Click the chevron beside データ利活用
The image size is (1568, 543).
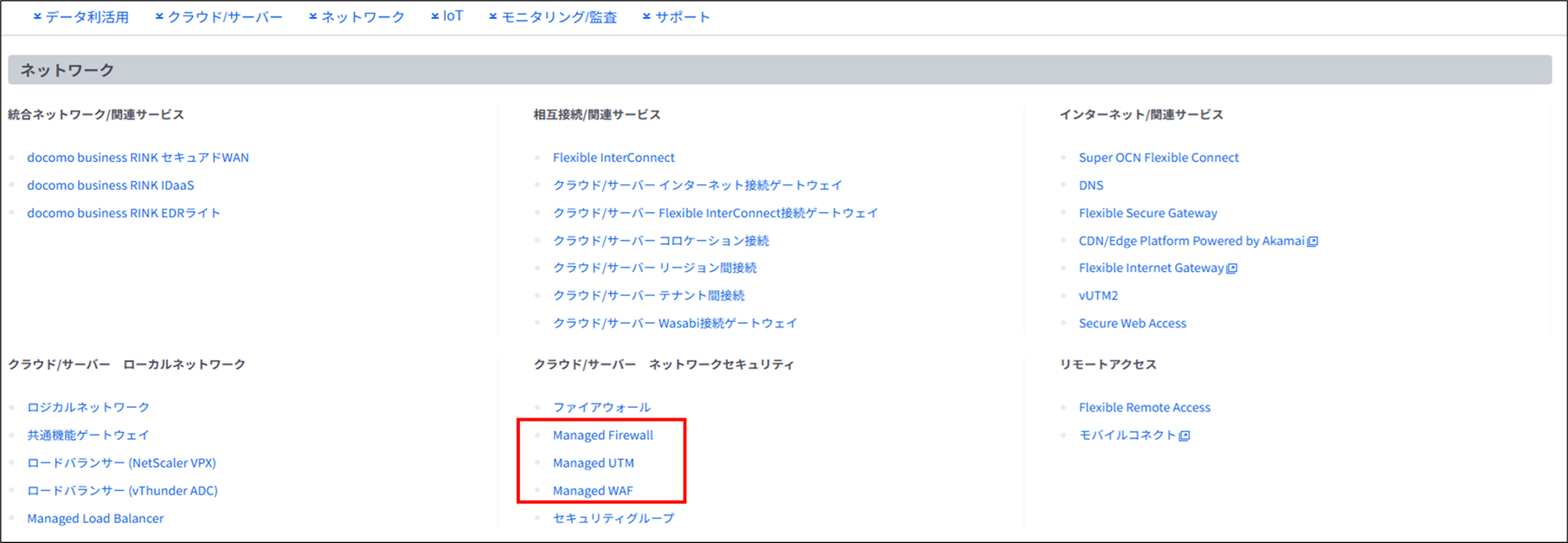coord(37,16)
